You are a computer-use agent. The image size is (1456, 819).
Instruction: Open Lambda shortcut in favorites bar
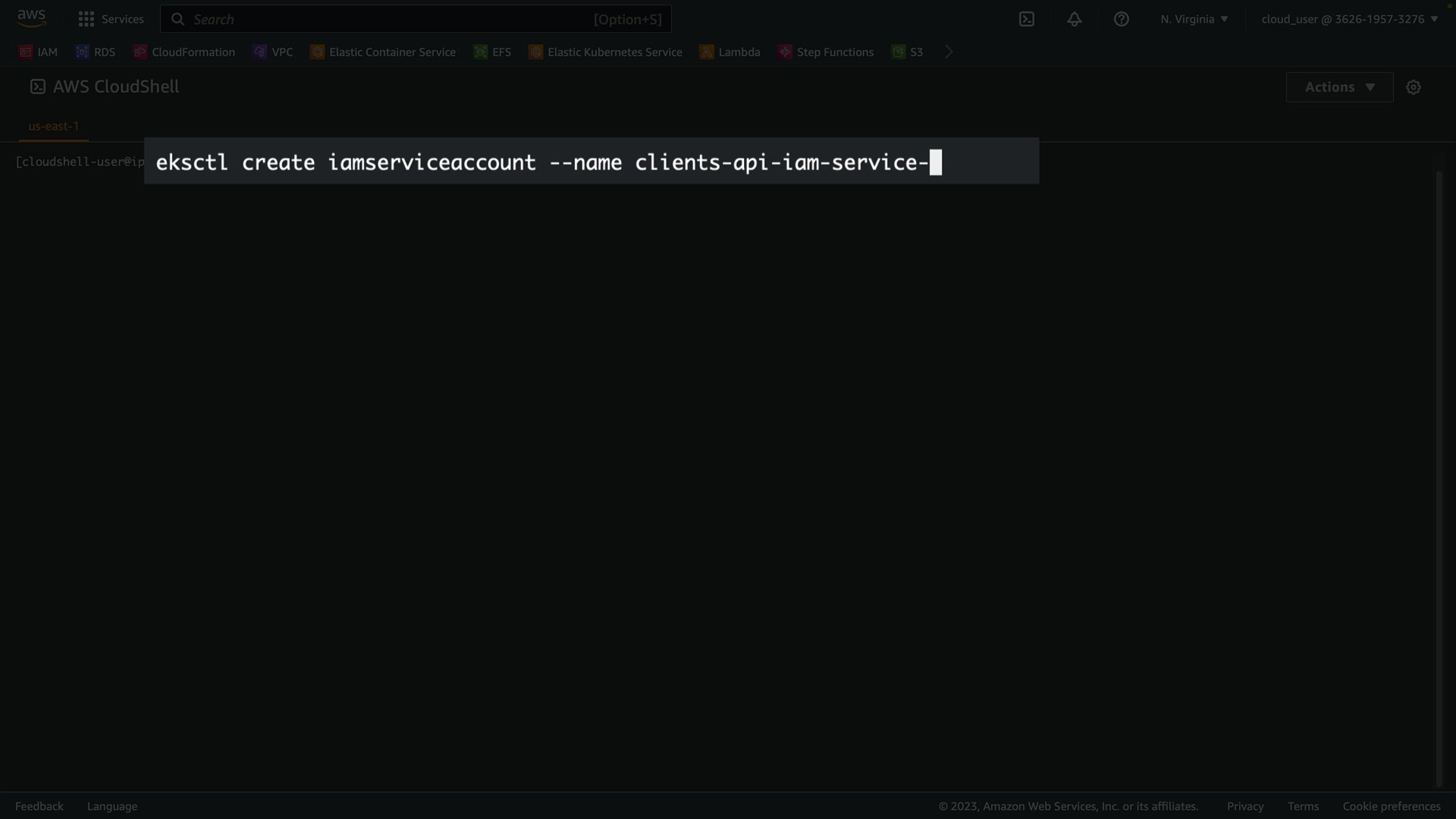[730, 52]
